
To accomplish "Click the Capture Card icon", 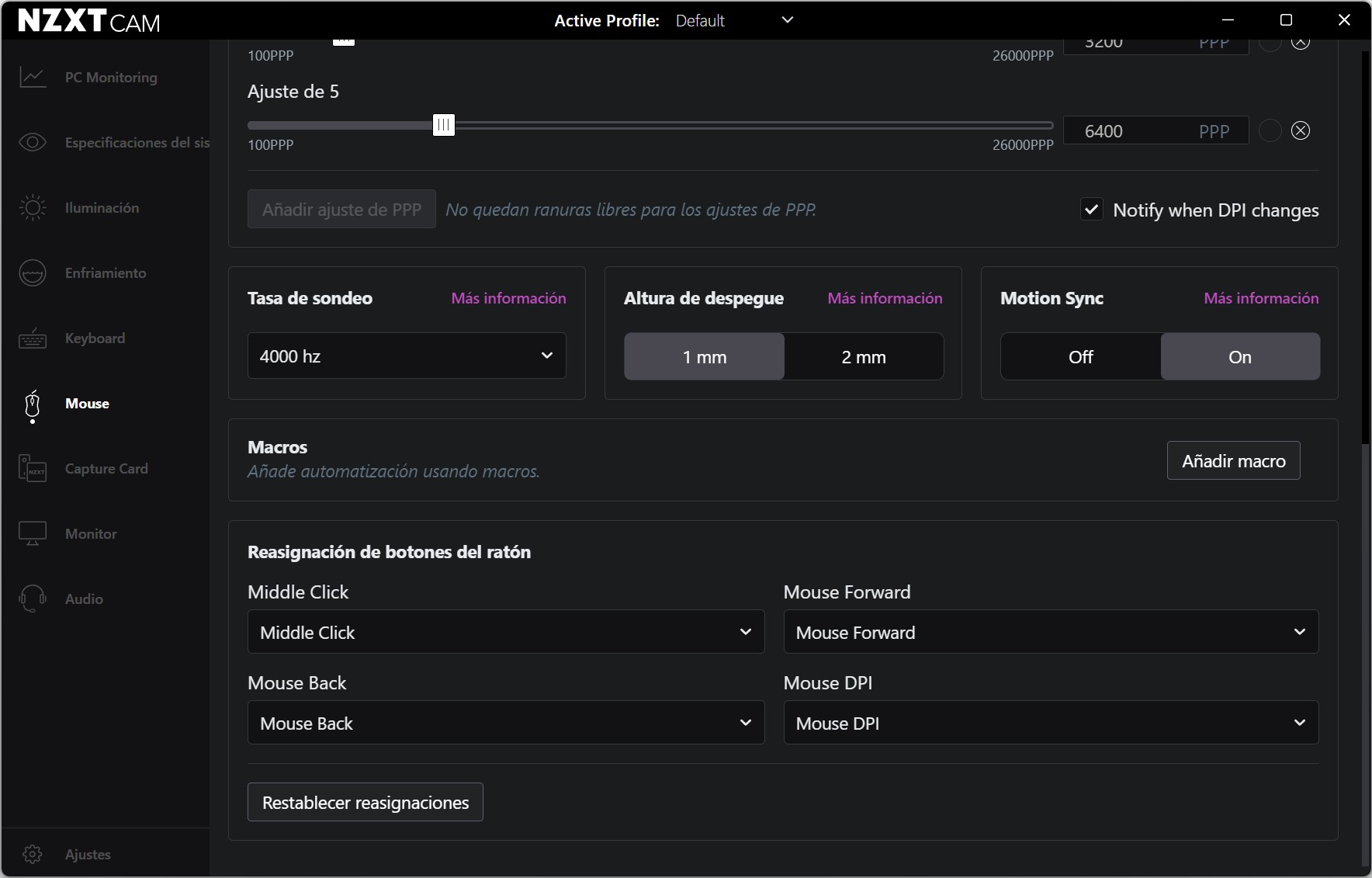I will point(33,469).
